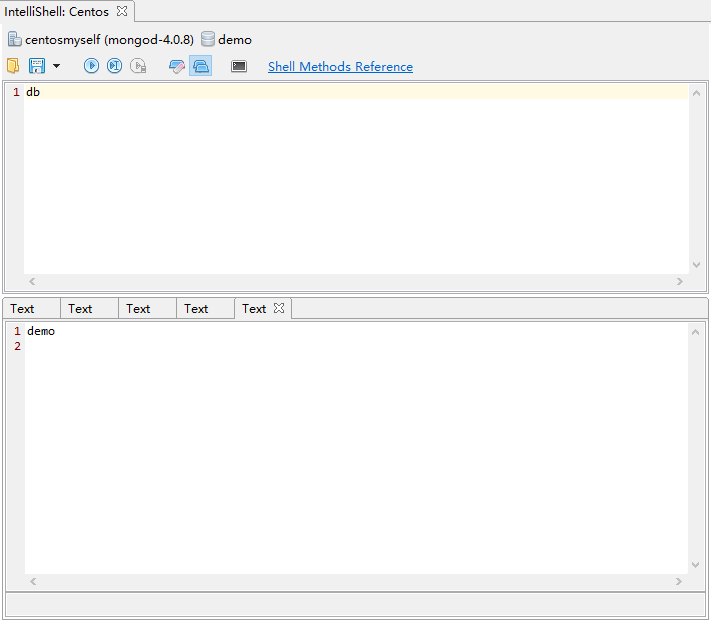Viewport: 711px width, 622px height.
Task: Switch to the fourth Text result tab
Action: tap(205, 309)
